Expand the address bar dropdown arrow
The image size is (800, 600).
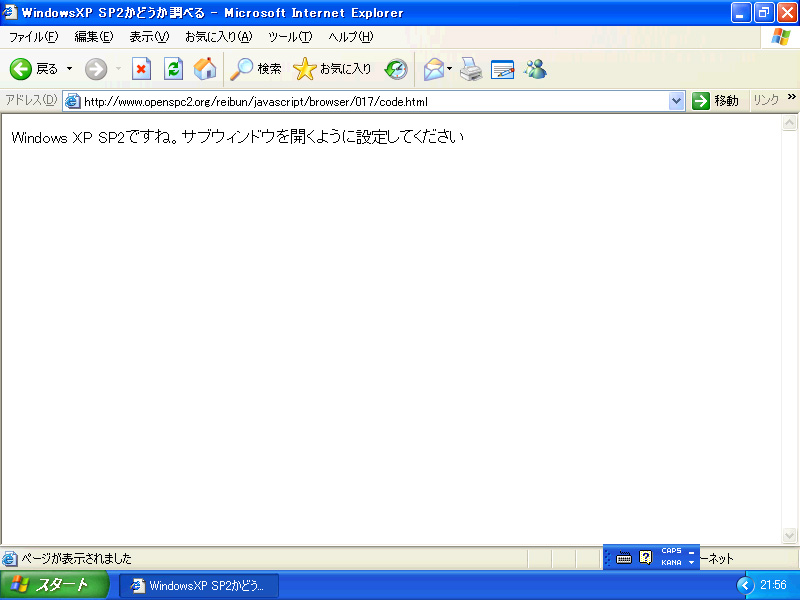[677, 101]
